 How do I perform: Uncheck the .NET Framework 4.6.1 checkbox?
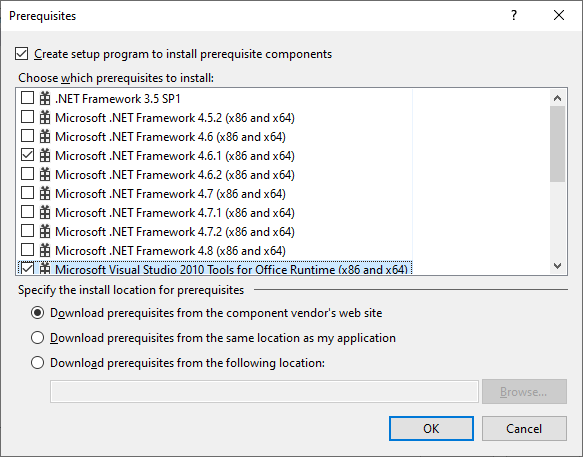28,155
